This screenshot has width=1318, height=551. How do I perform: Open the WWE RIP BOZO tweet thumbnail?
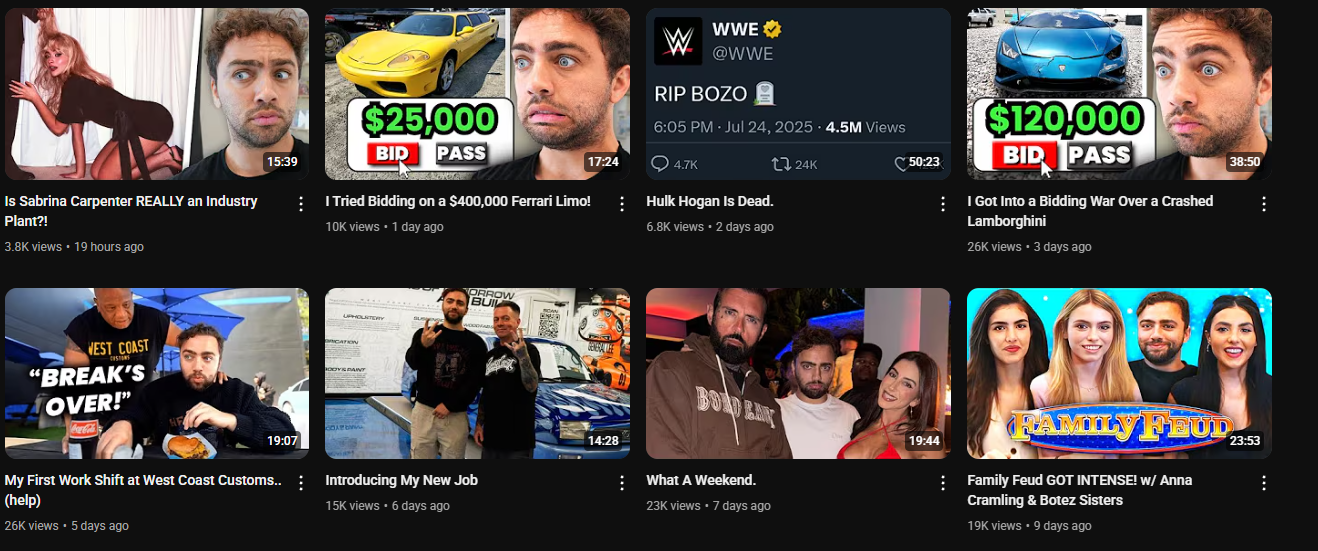[x=798, y=94]
